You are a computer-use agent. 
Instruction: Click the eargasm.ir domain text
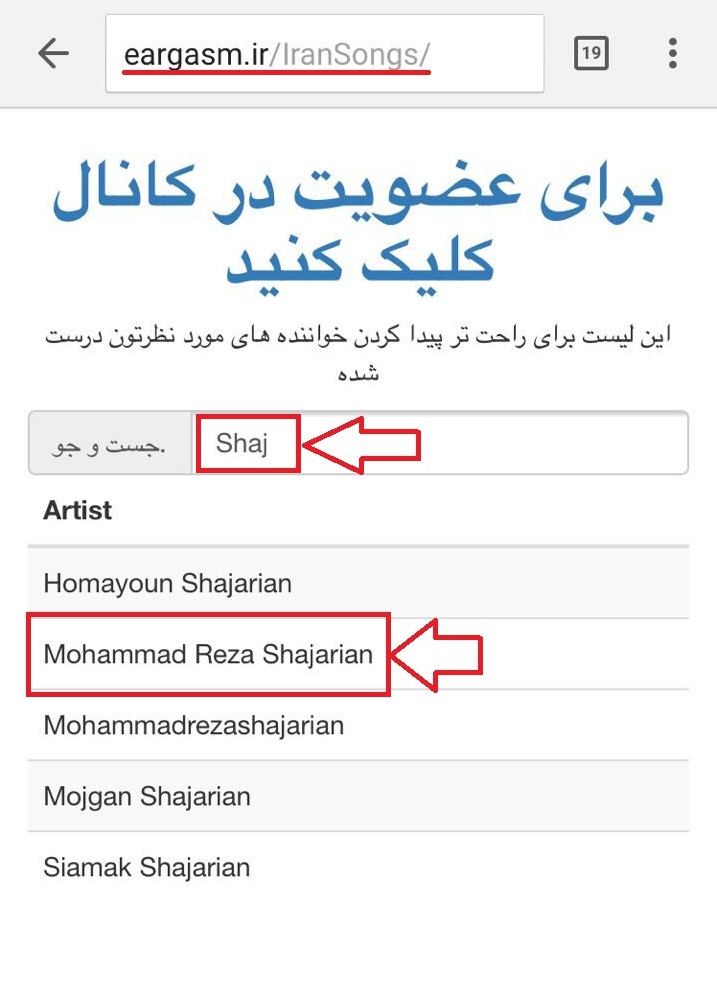196,55
